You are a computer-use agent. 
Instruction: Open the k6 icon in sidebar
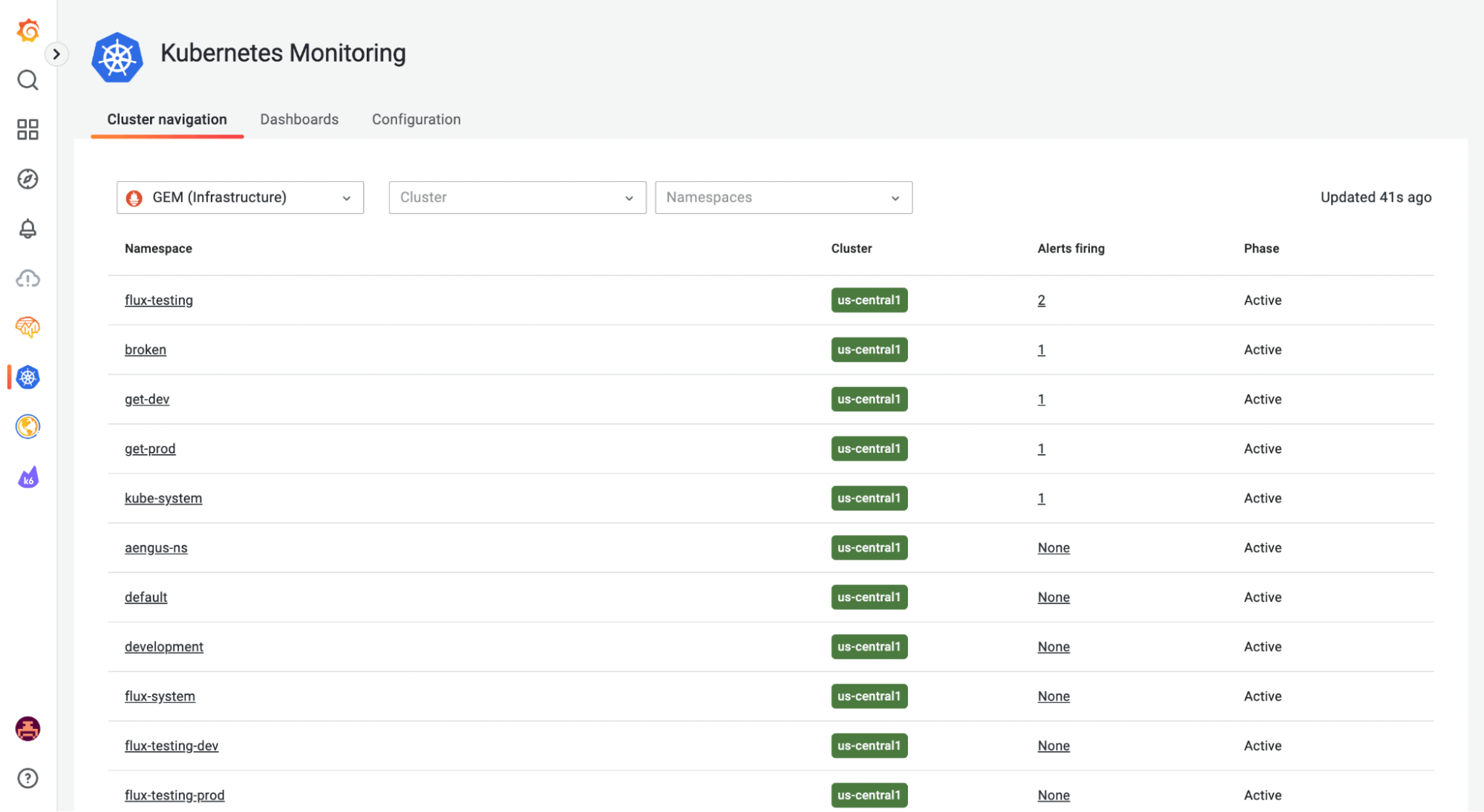tap(27, 477)
